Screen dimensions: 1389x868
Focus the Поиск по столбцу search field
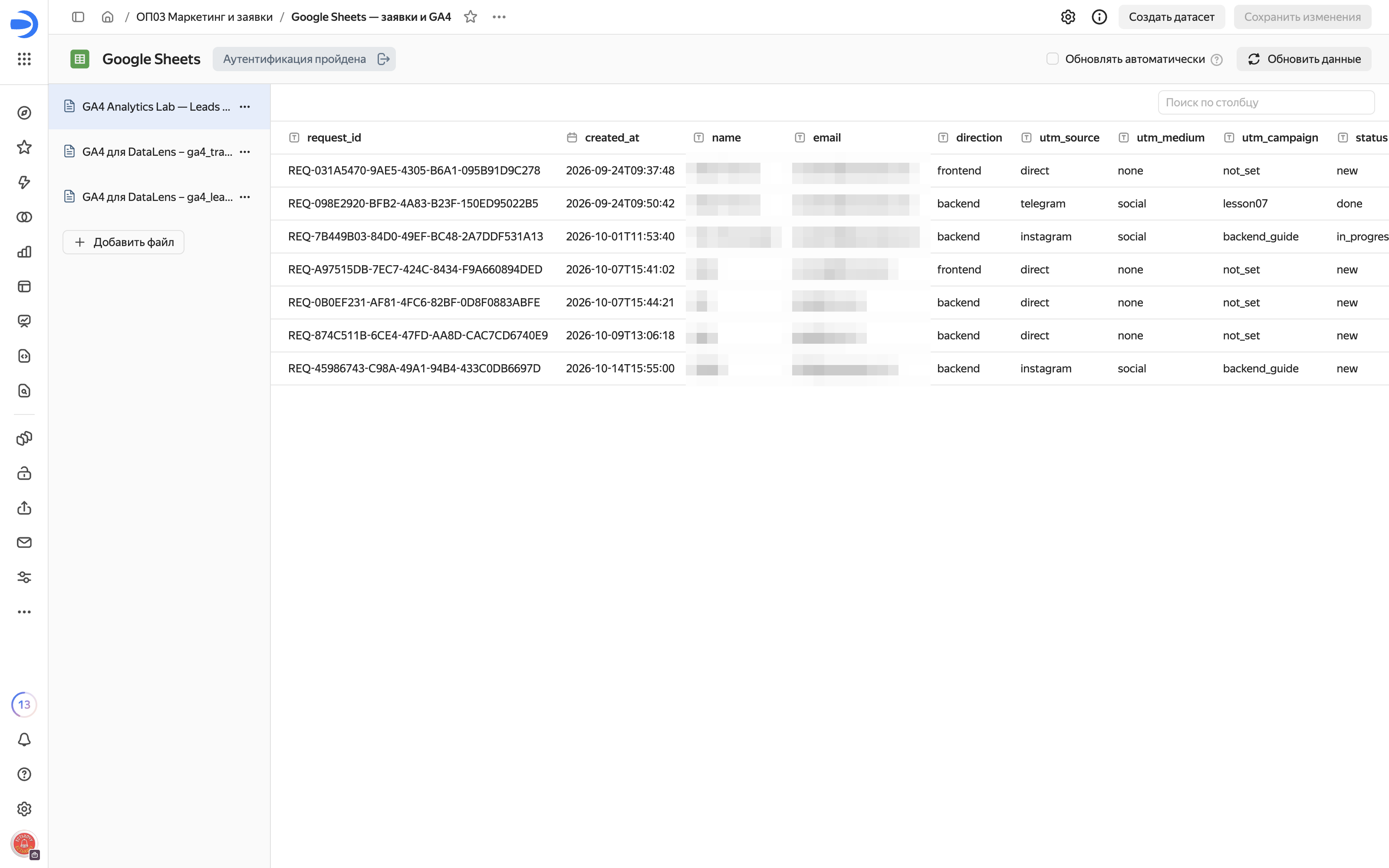(x=1266, y=102)
